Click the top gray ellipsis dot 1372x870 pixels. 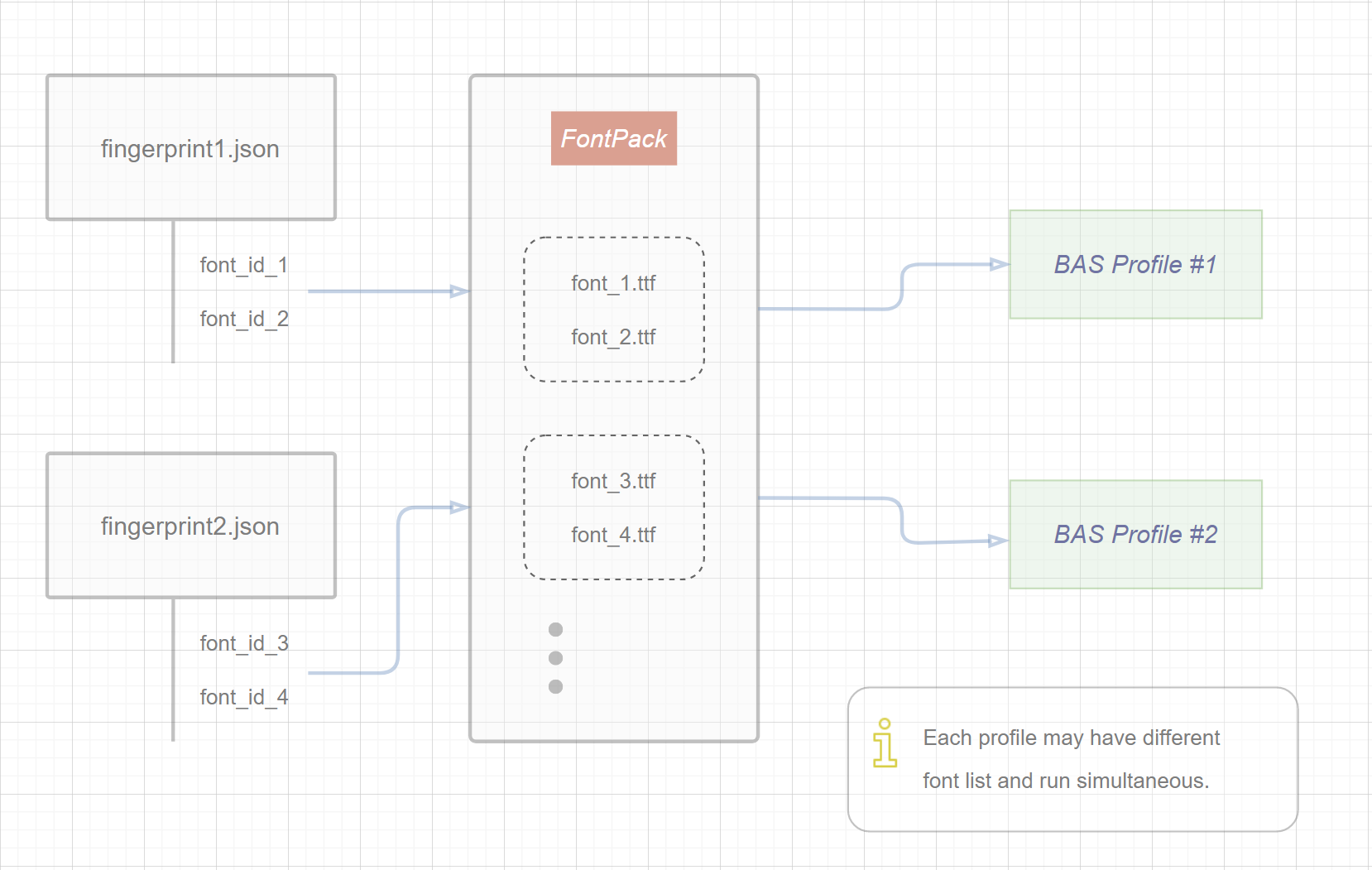tap(555, 630)
